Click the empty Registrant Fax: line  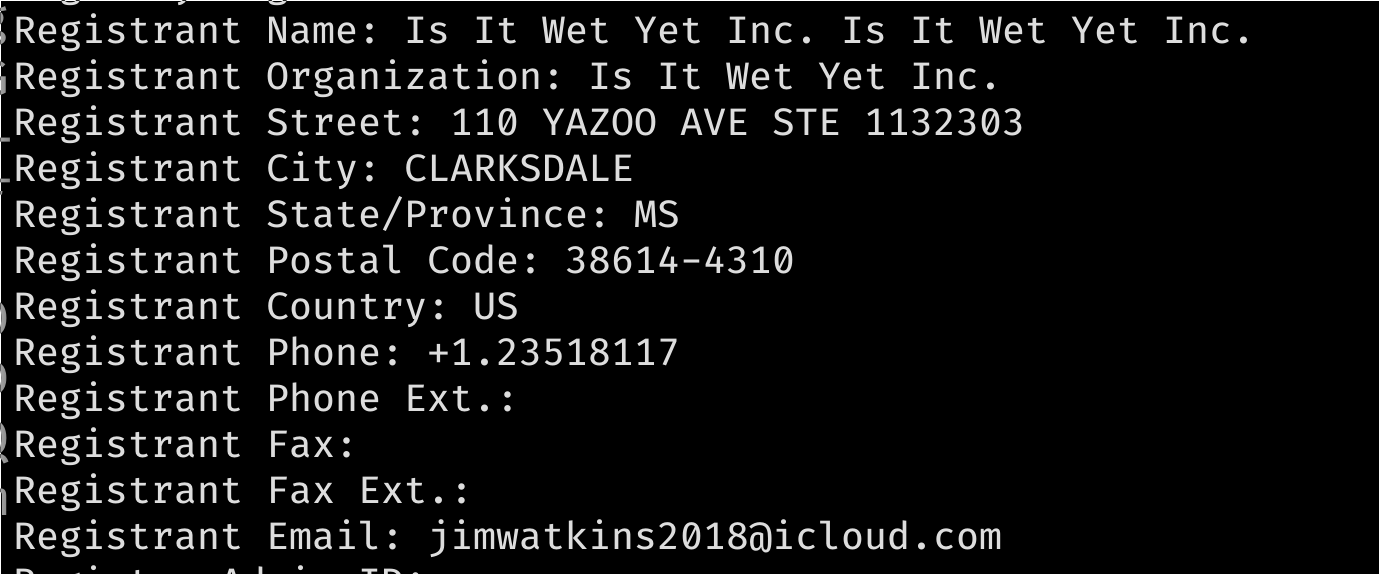coord(186,445)
